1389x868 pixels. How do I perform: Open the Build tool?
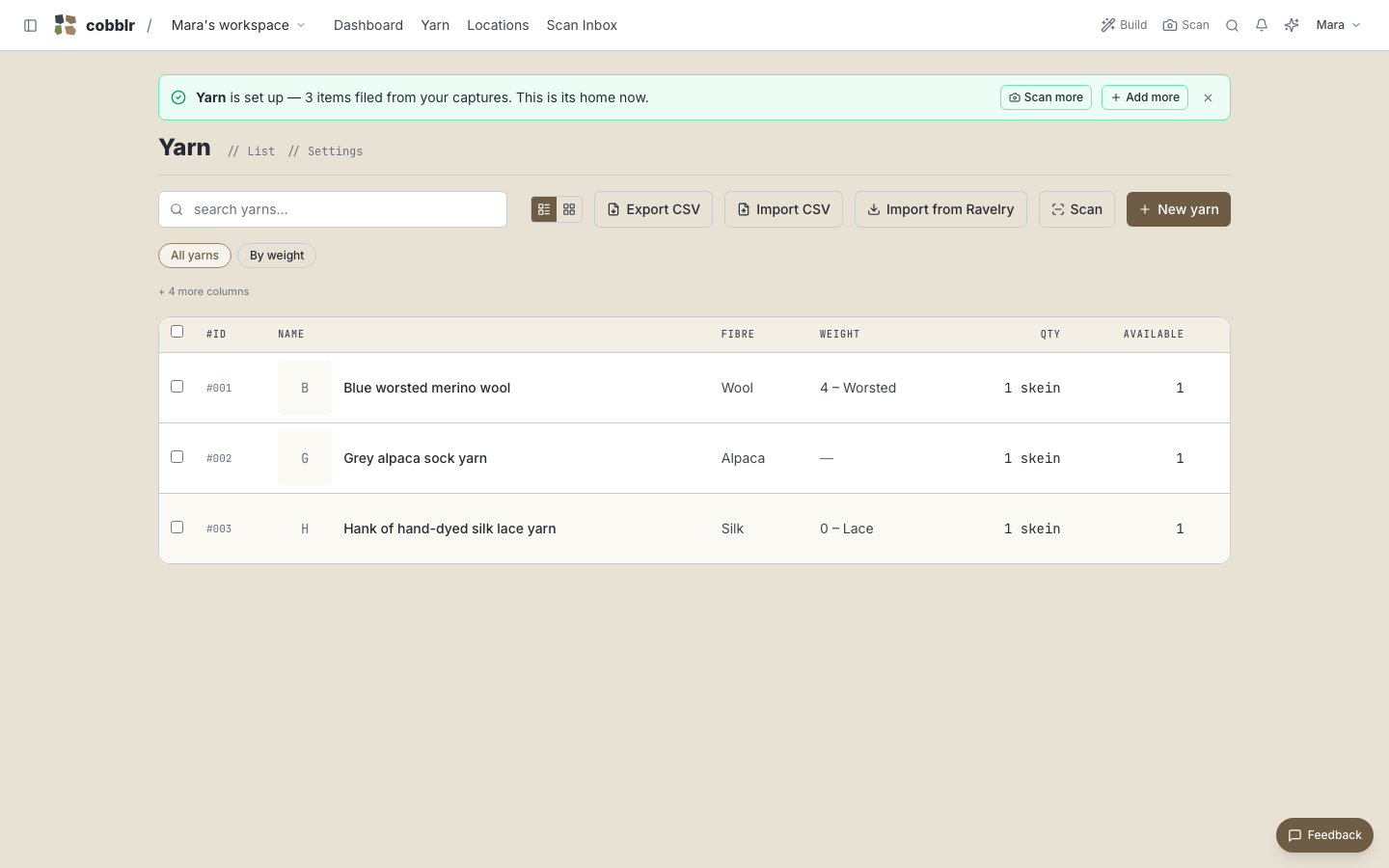pyautogui.click(x=1124, y=25)
